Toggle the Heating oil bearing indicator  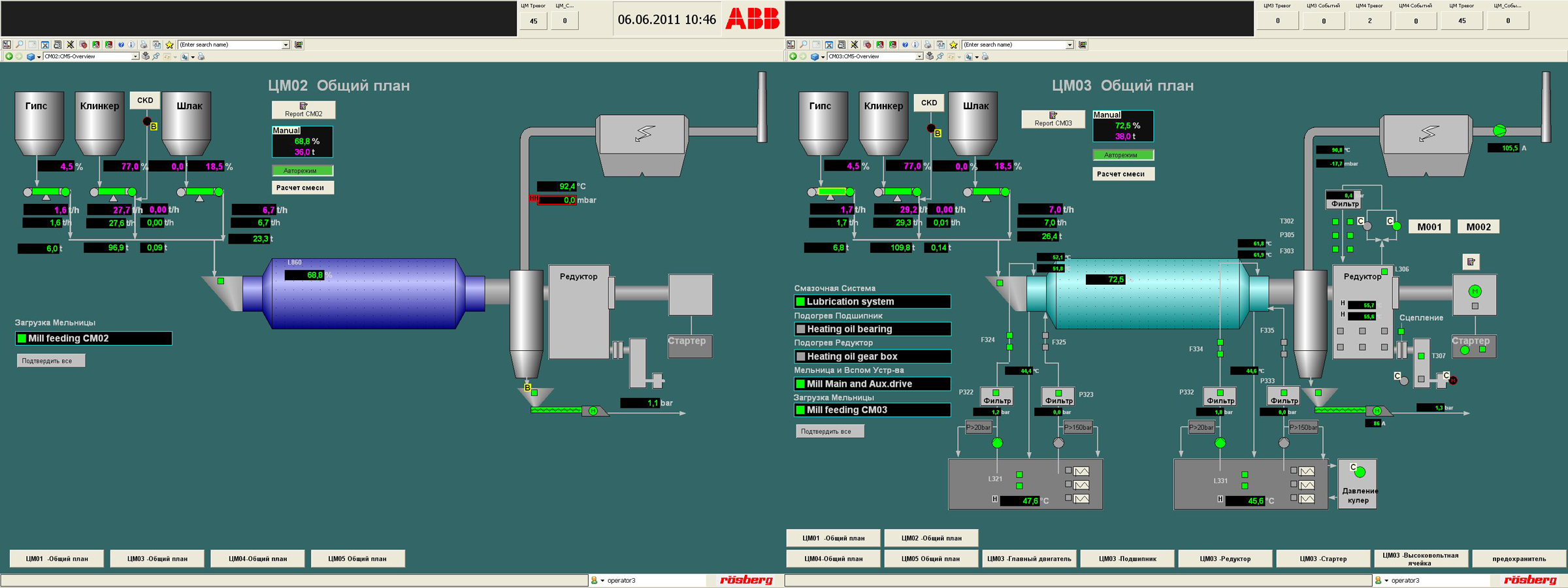click(800, 329)
